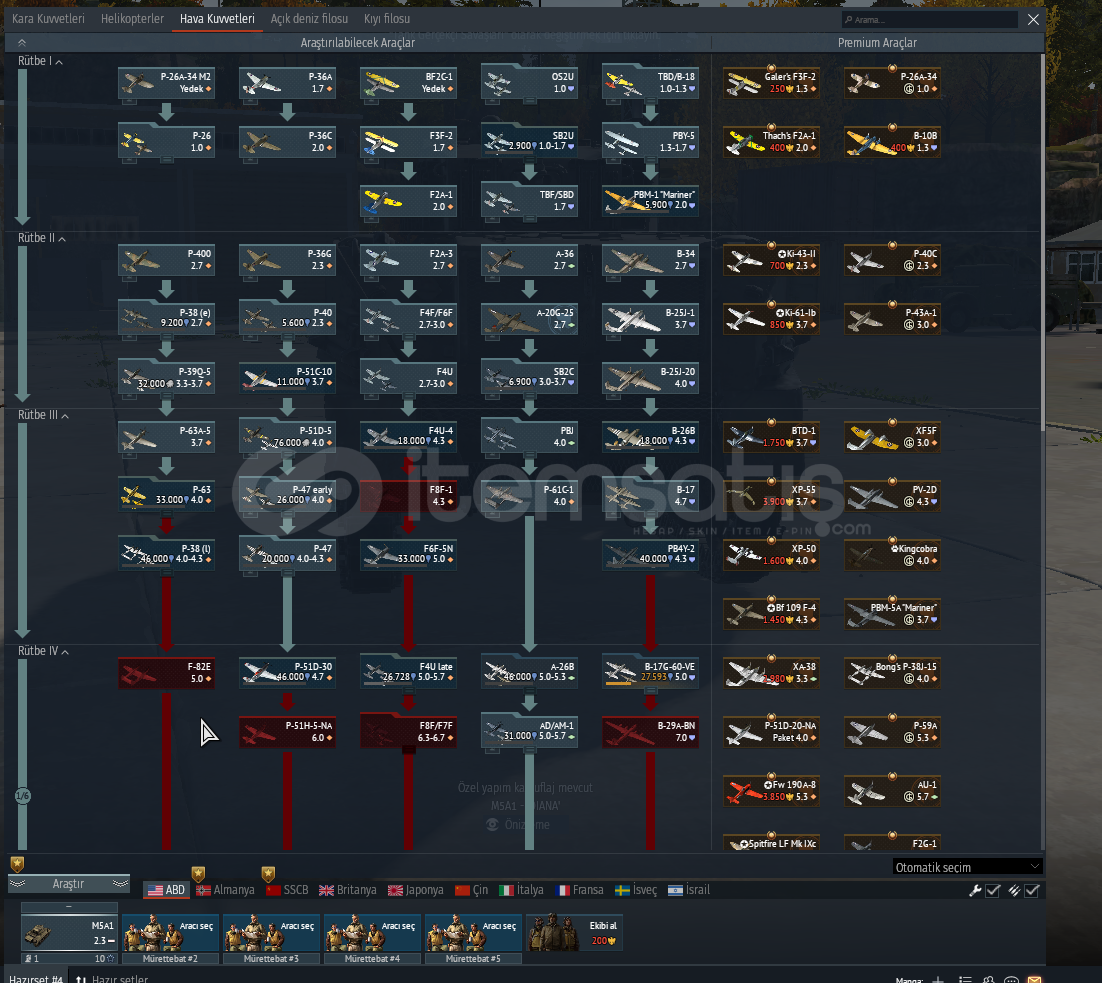Select the Fransa nation tab

pyautogui.click(x=579, y=890)
